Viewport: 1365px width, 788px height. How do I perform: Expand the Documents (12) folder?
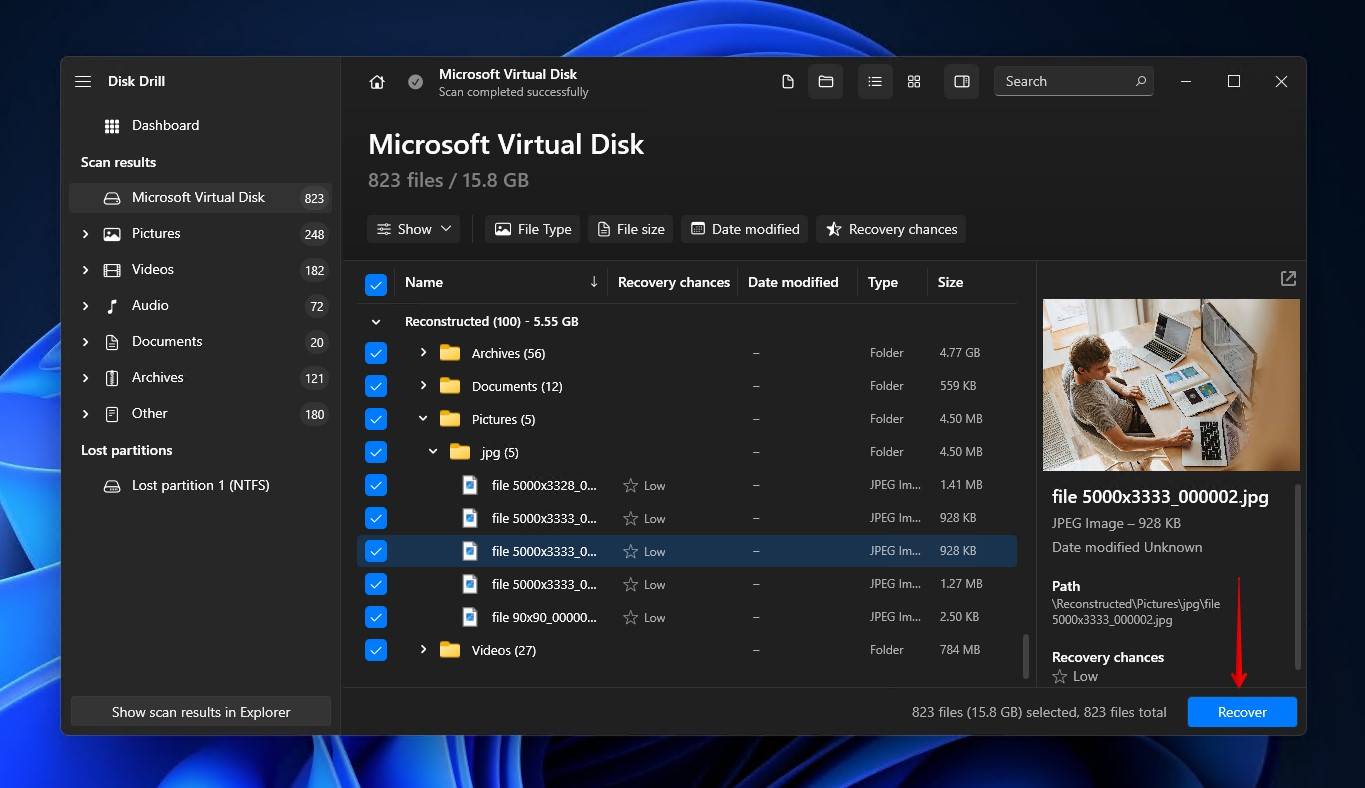click(423, 386)
